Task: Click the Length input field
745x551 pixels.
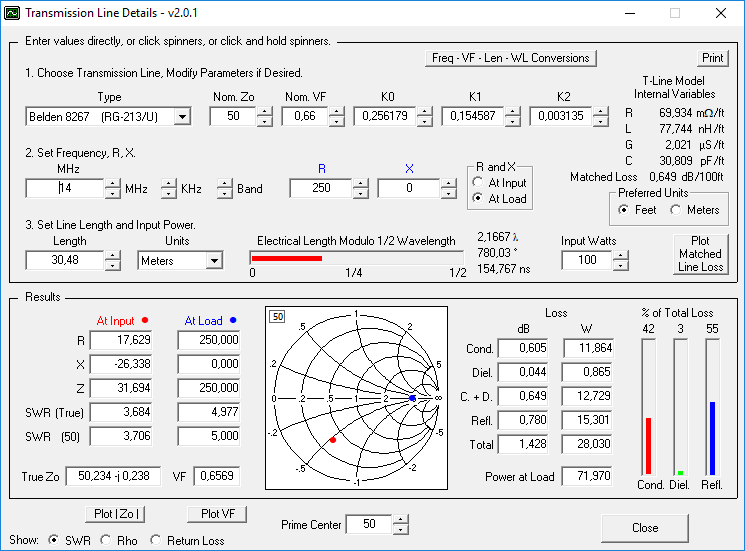Action: click(x=65, y=260)
